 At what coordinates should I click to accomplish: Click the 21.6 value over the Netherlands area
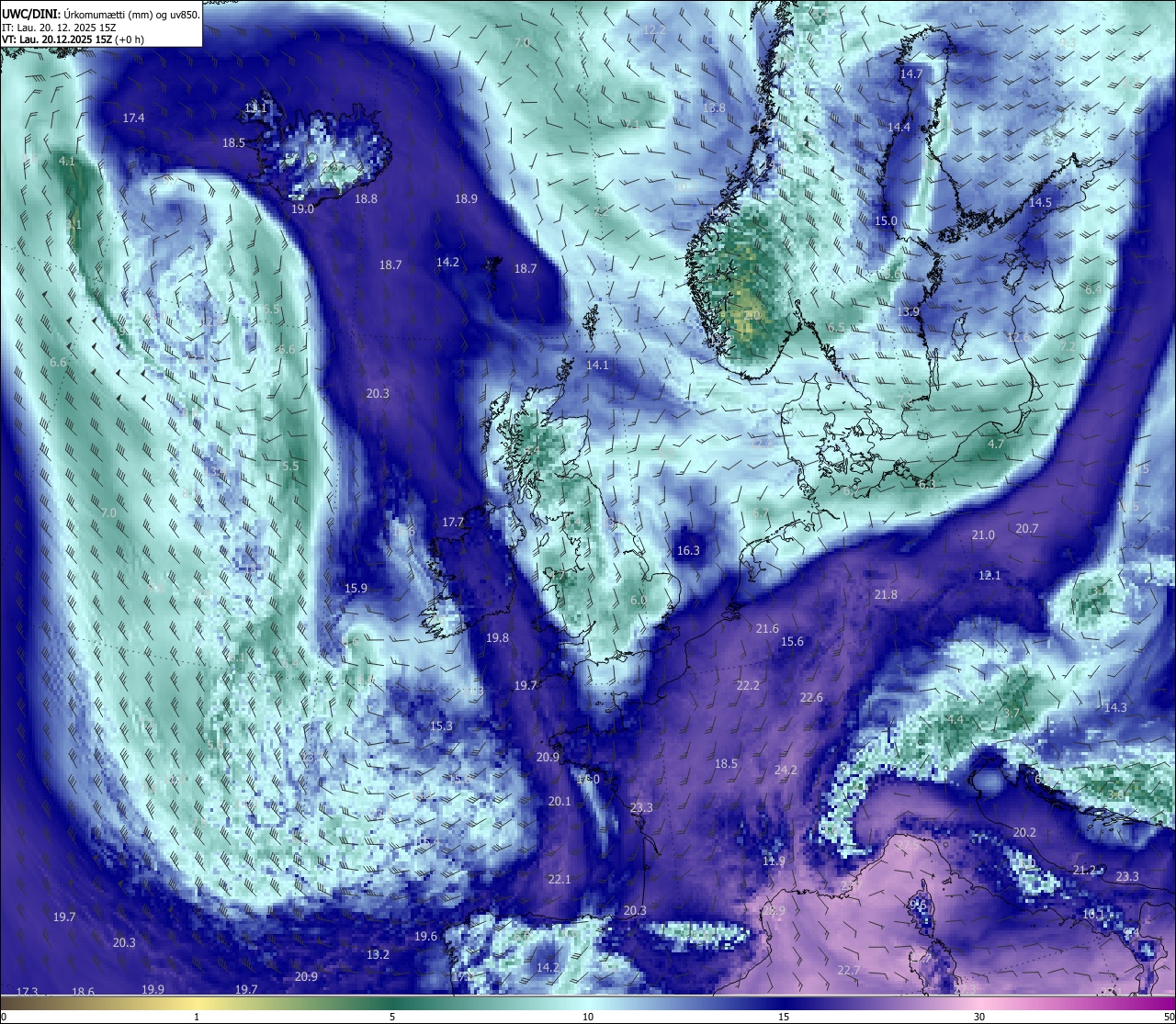tap(767, 628)
